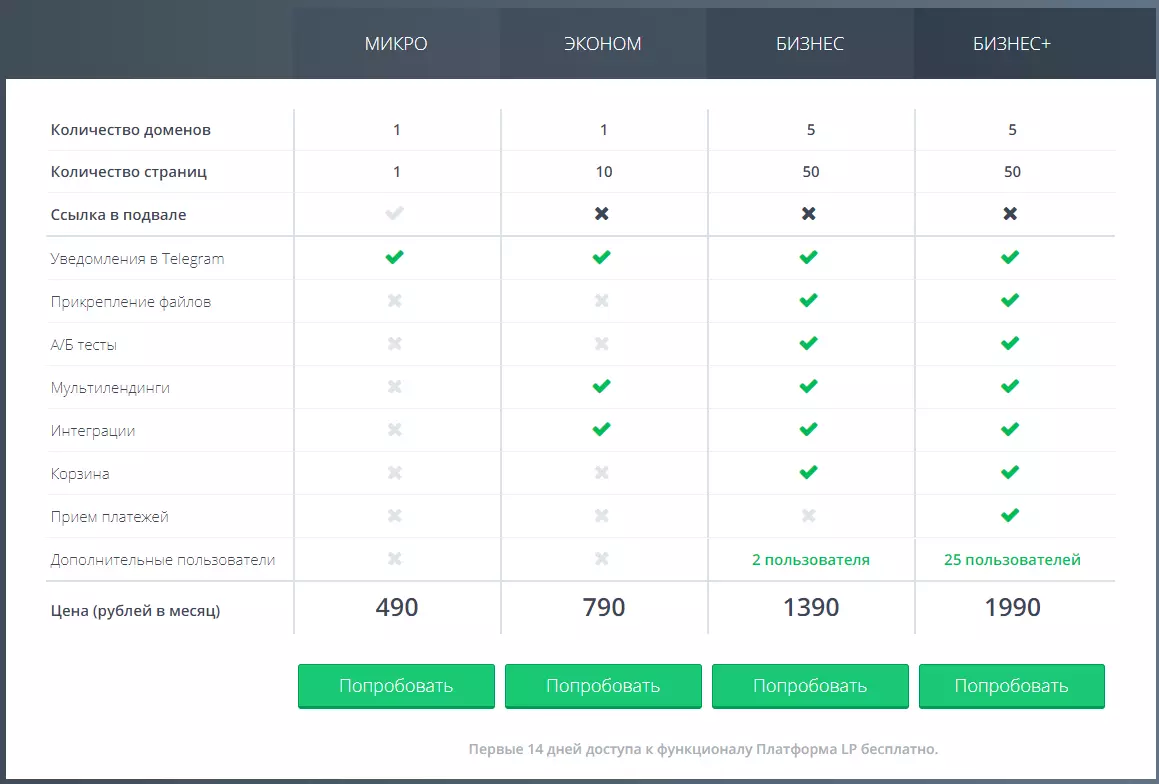Click the Корзина checkmark in БИЗНЕС column
Viewport: 1159px width, 784px height.
click(809, 471)
